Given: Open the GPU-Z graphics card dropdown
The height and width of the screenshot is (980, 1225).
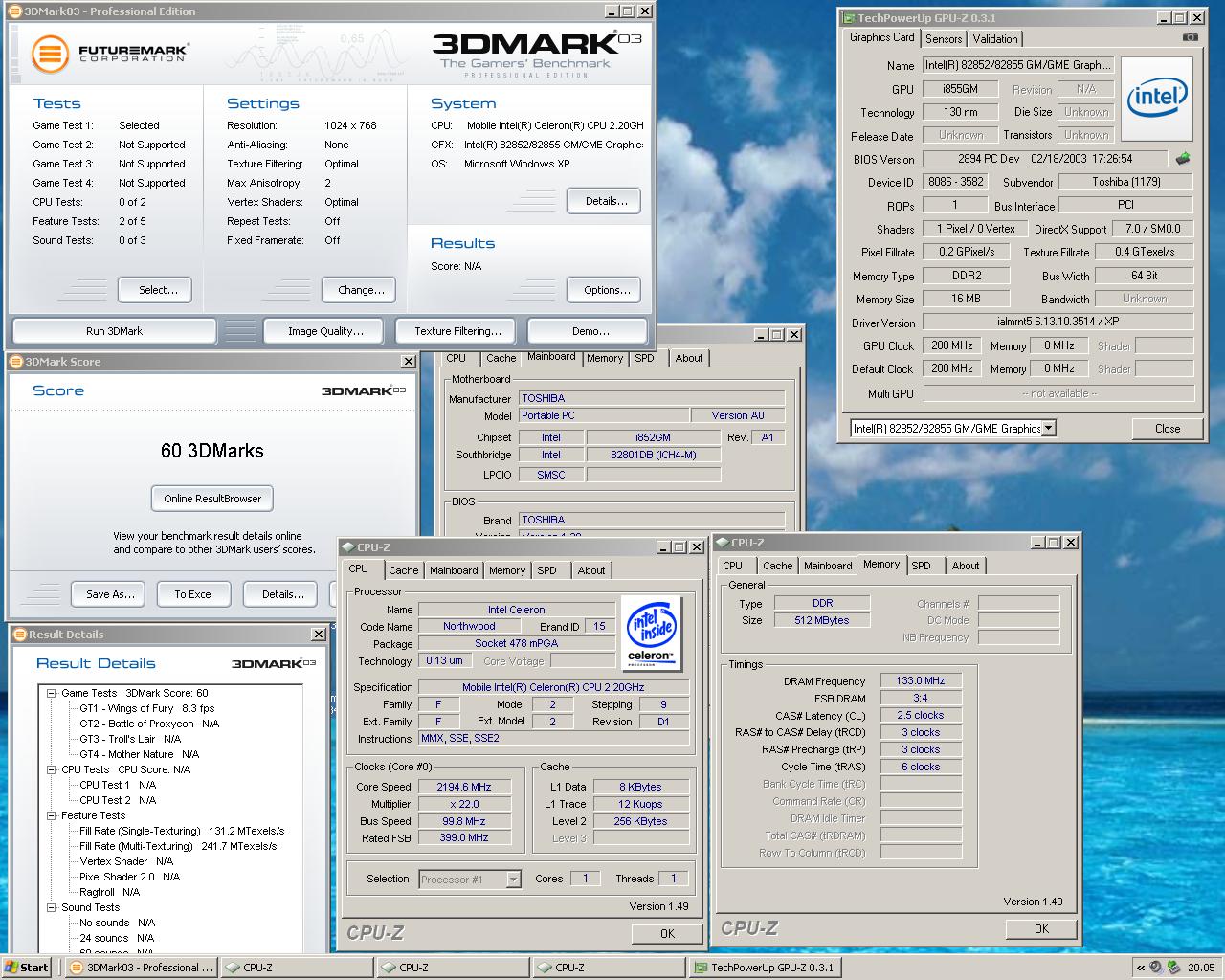Looking at the screenshot, I should tap(1049, 428).
